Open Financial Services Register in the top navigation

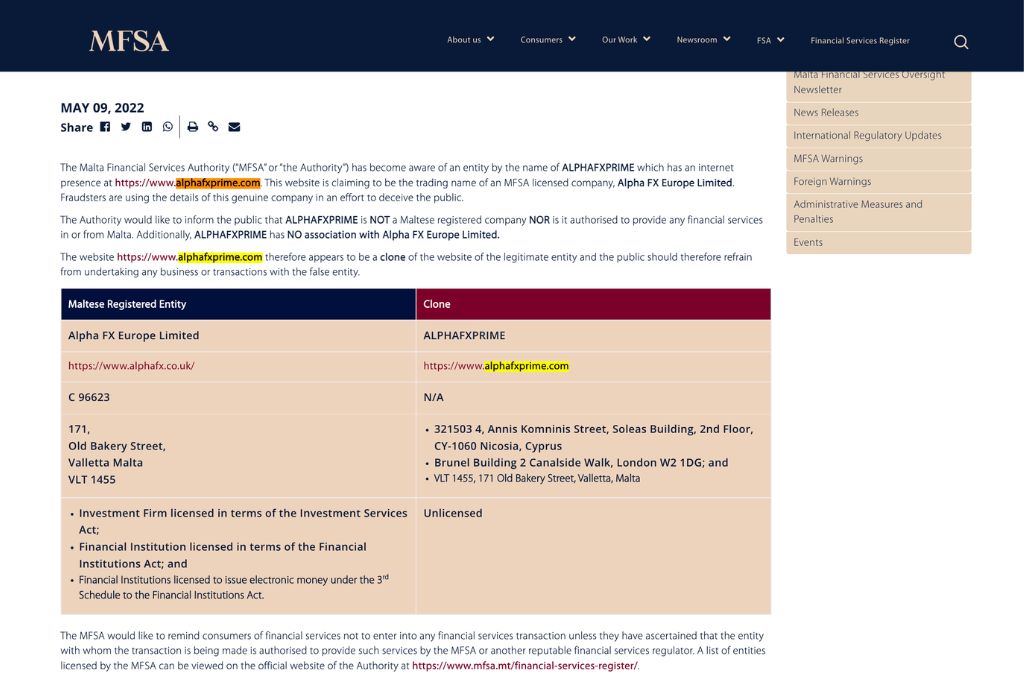tap(860, 41)
